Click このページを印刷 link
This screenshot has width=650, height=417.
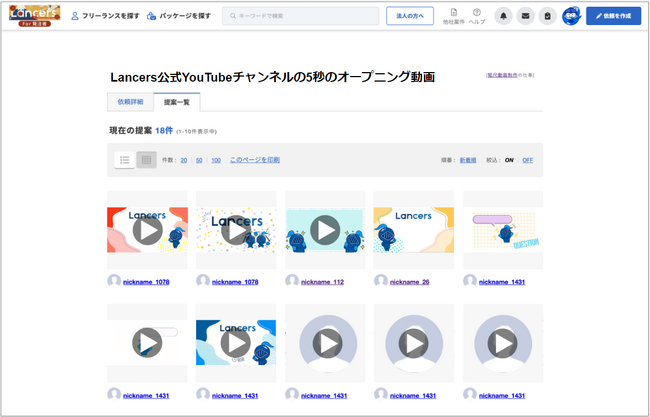pyautogui.click(x=255, y=160)
